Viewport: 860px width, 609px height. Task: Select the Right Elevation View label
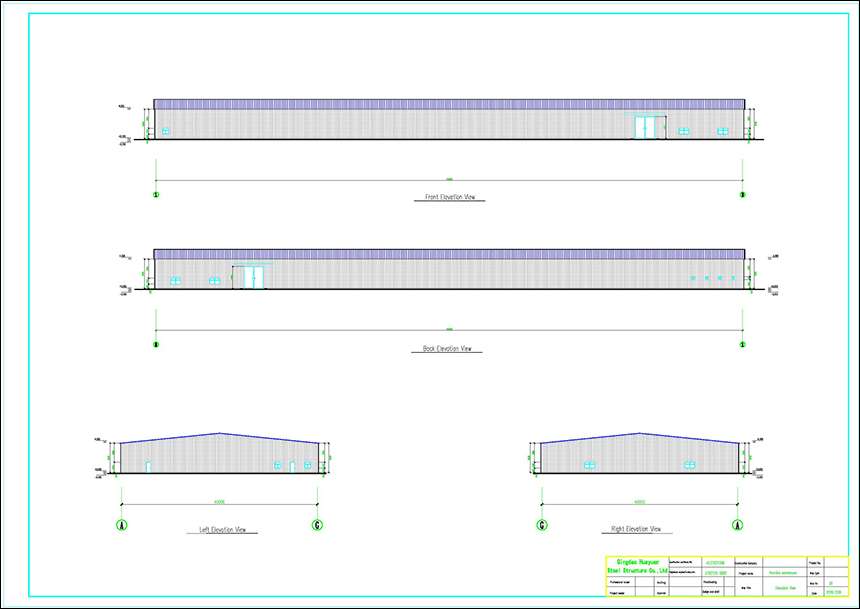click(635, 529)
